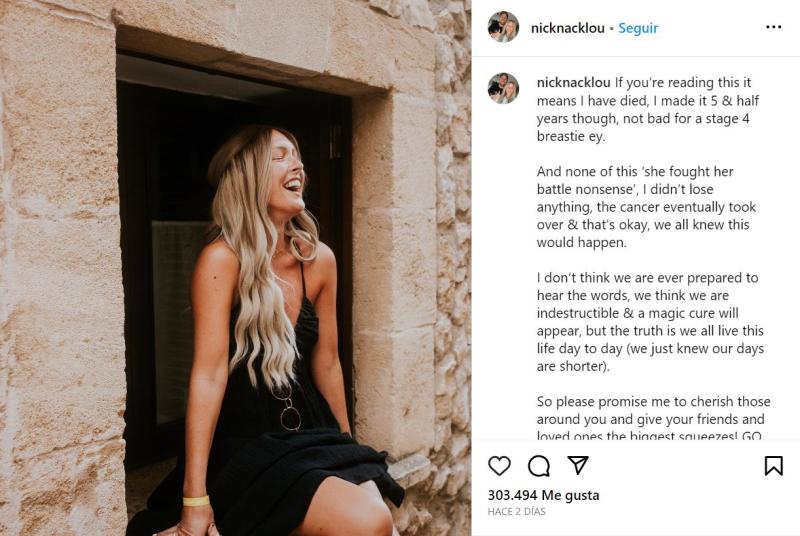Click the paragraph beginning "I don't think we are"
Screen dimensions: 800x536
tap(648, 322)
